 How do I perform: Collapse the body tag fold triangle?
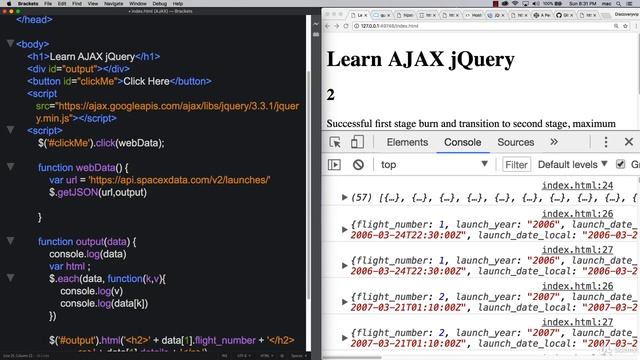[x=11, y=43]
